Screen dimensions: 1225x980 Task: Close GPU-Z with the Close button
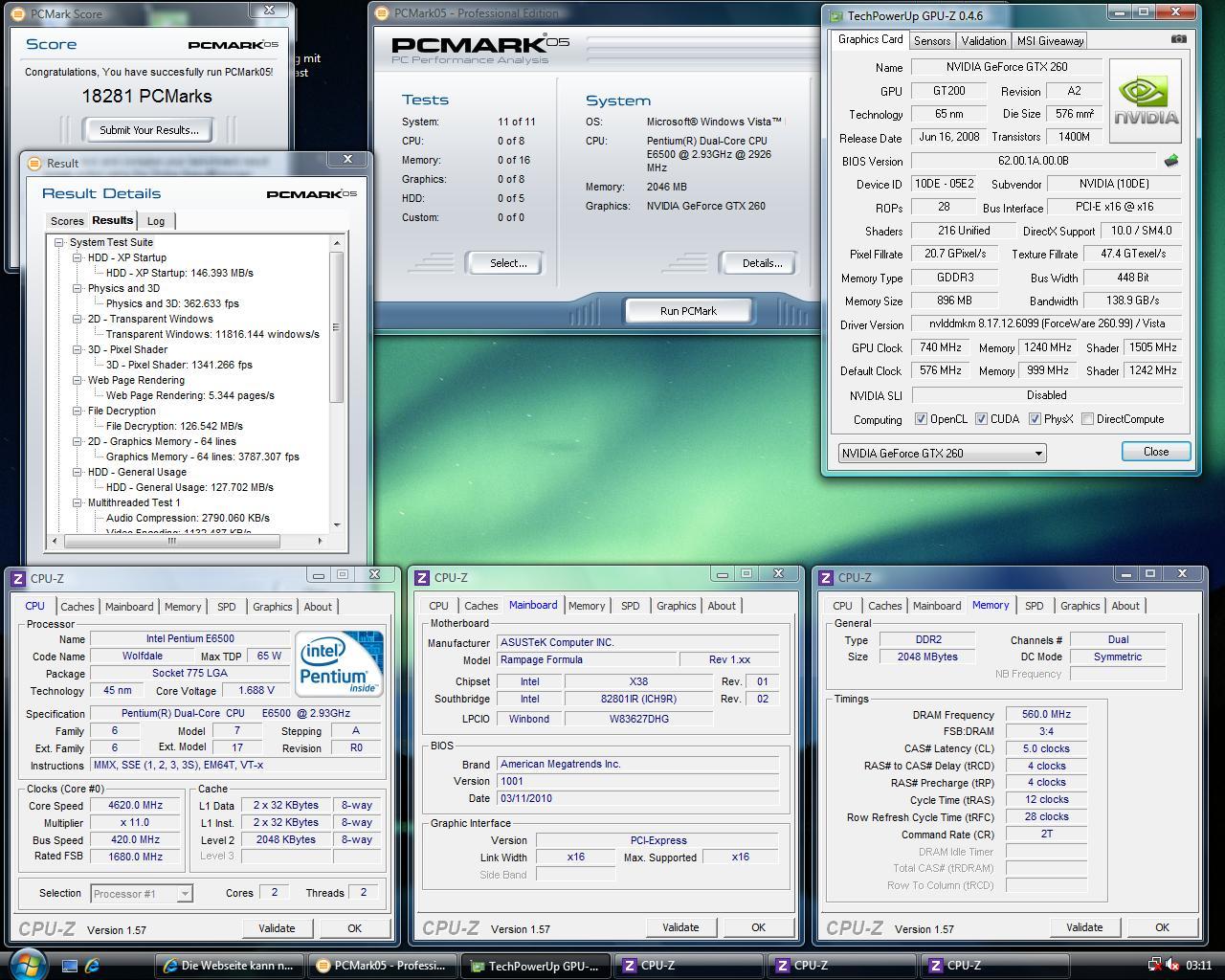point(1155,452)
